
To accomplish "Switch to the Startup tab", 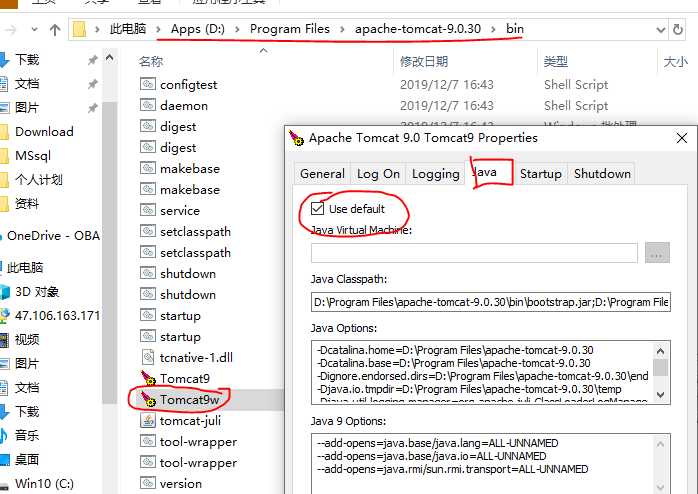I will click(540, 174).
